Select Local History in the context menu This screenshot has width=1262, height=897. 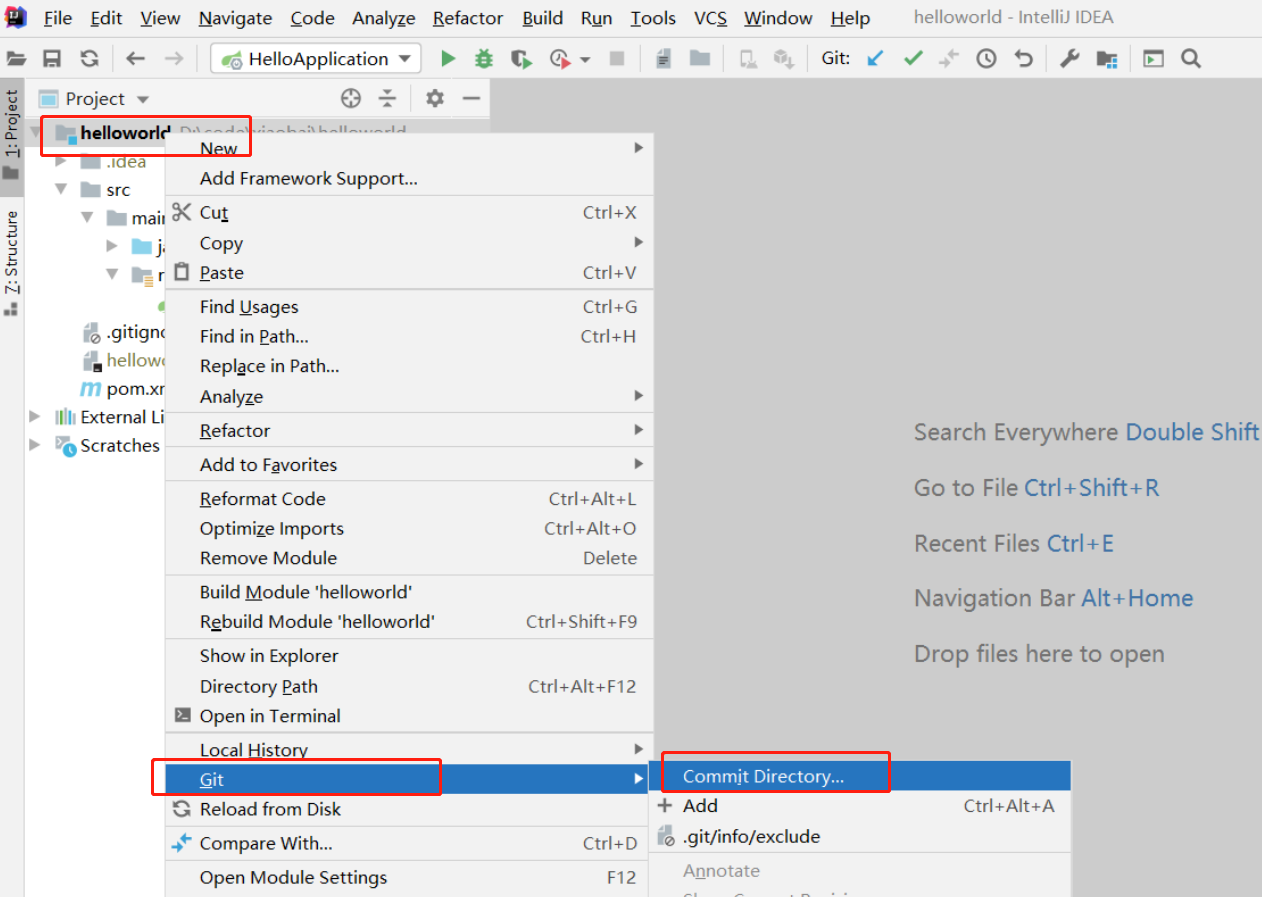click(x=409, y=750)
